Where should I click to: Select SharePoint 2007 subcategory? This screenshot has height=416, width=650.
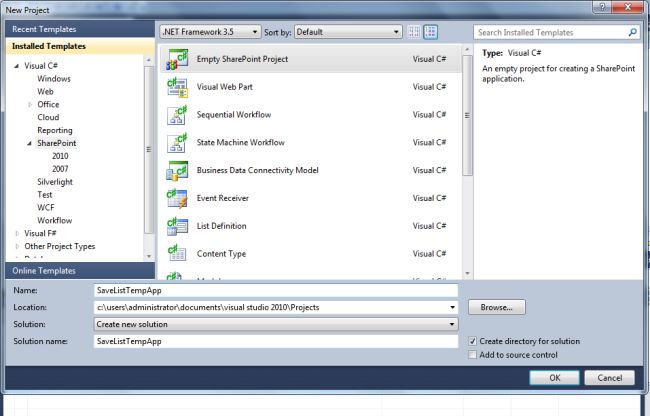click(x=60, y=169)
